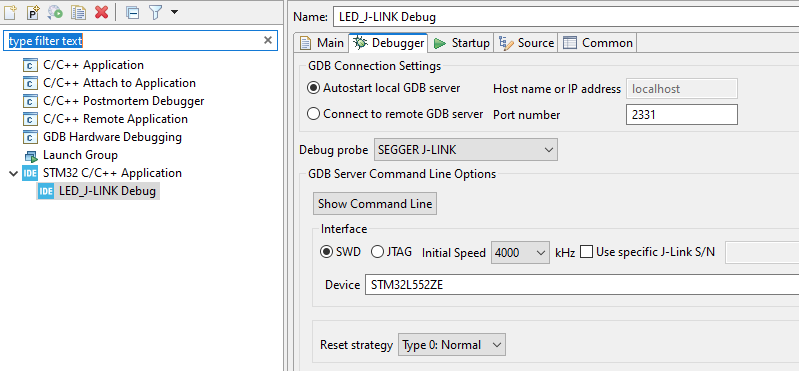Screen dimensions: 799x371
Task: Click the Launch Group icon
Action: [x=31, y=155]
